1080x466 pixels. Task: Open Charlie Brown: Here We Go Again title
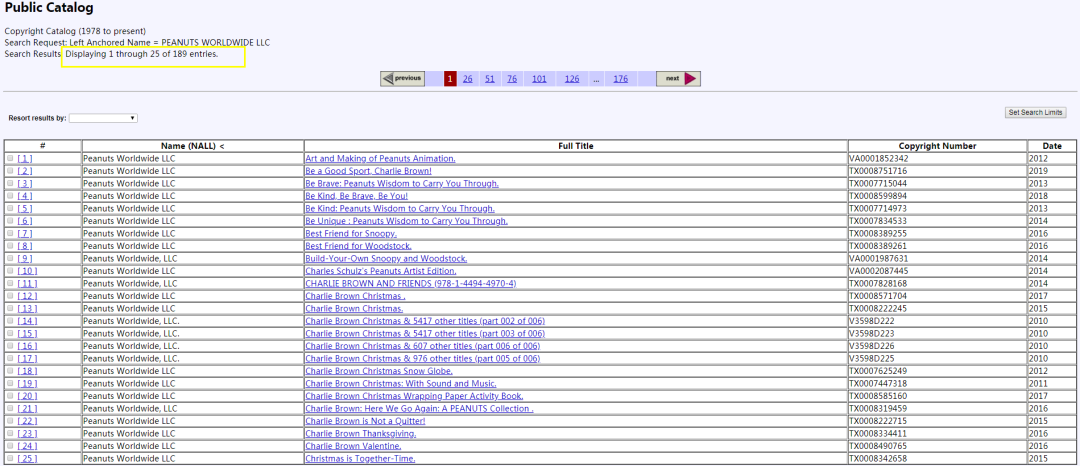tap(419, 409)
